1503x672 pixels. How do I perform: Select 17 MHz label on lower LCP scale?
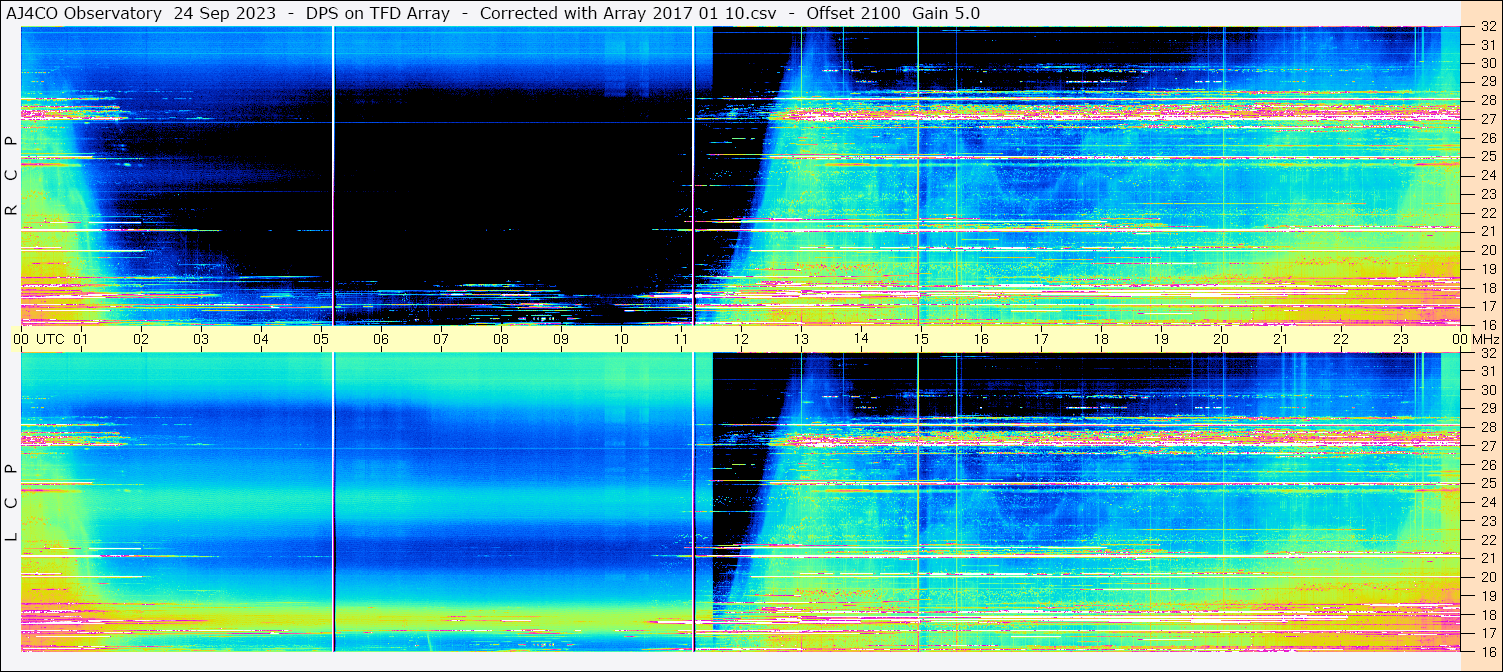pos(1487,633)
